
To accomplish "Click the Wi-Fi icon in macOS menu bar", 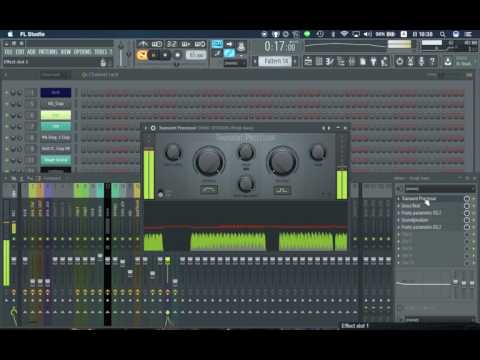I will [x=344, y=34].
